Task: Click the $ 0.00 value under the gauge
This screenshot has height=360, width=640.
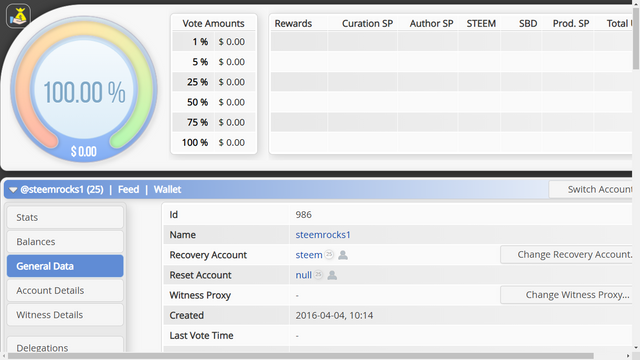Action: click(x=84, y=151)
